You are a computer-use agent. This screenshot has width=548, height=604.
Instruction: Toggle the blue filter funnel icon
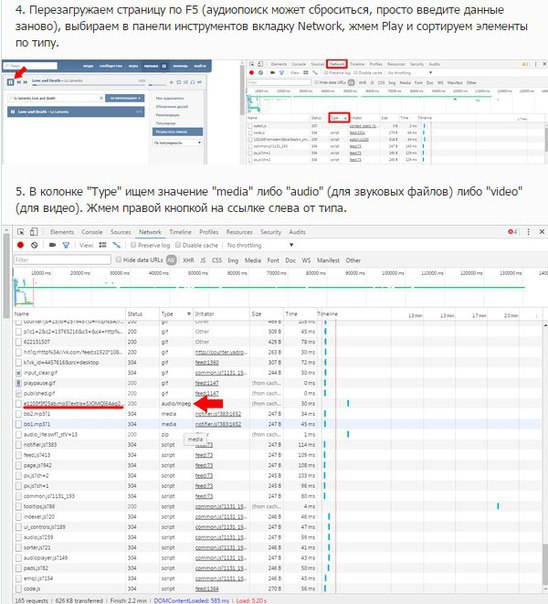click(x=66, y=245)
